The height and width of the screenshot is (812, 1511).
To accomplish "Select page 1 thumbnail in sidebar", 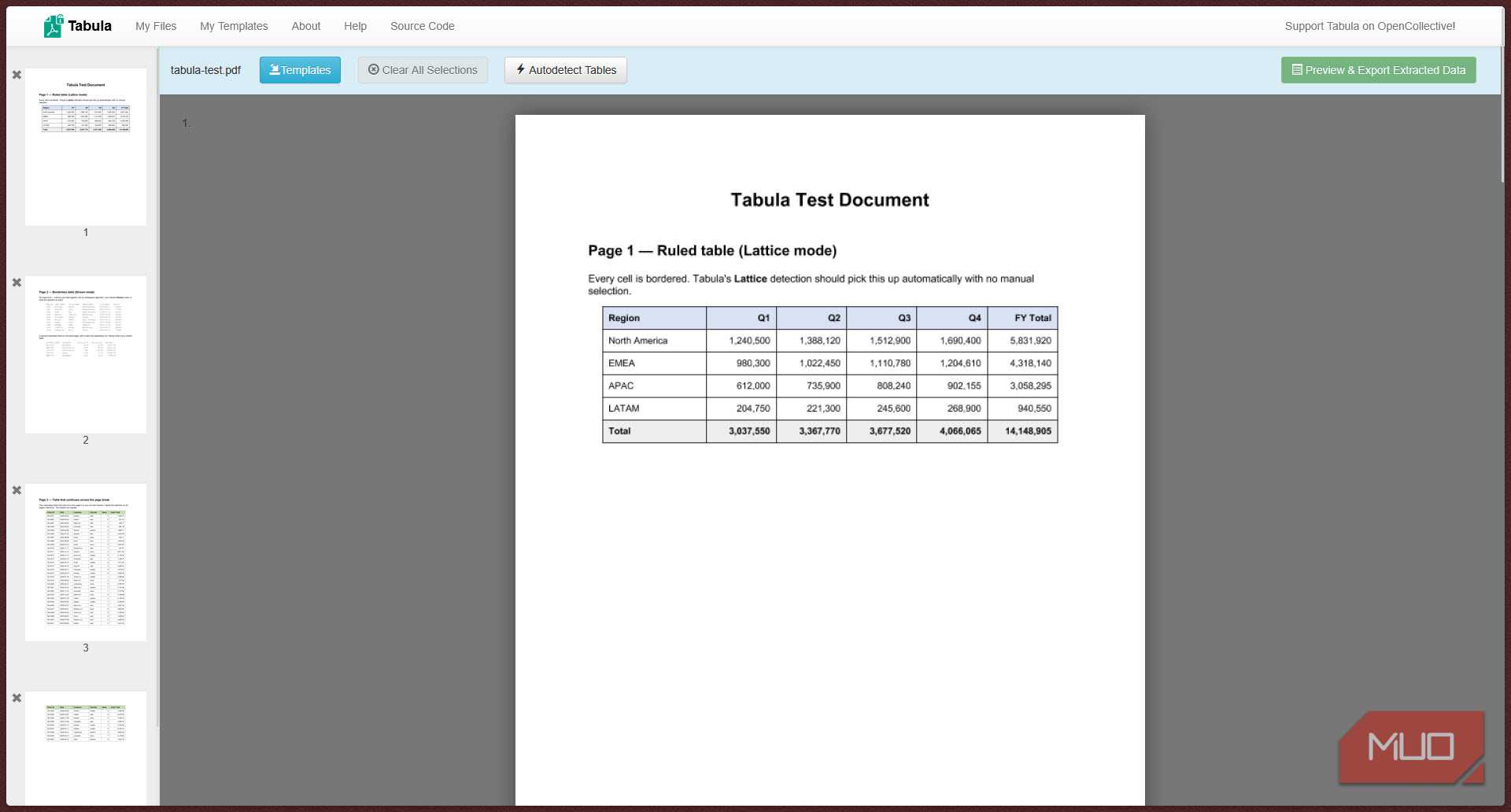I will [x=86, y=147].
